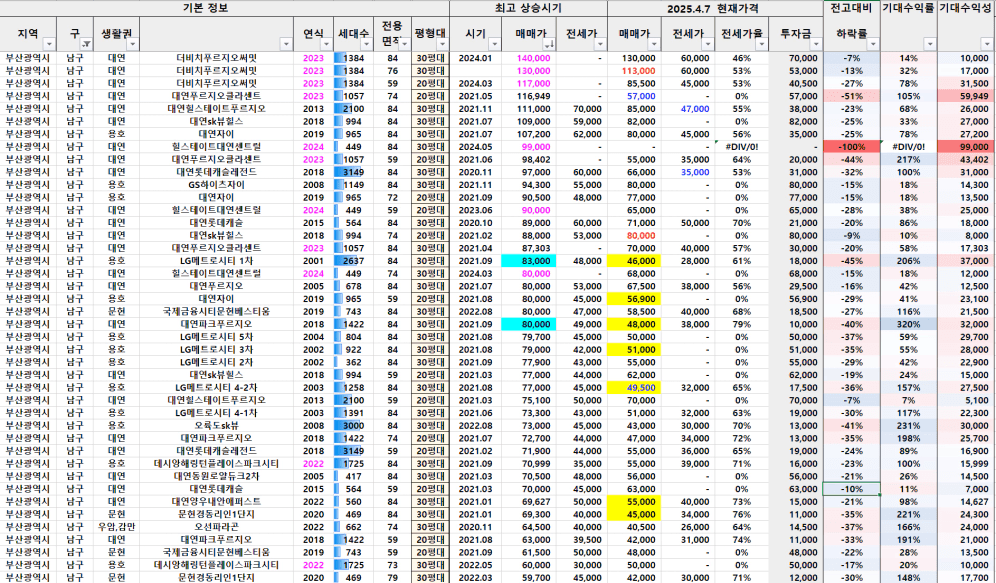
Task: Click the 우암,감만 living area cell
Action: click(116, 527)
